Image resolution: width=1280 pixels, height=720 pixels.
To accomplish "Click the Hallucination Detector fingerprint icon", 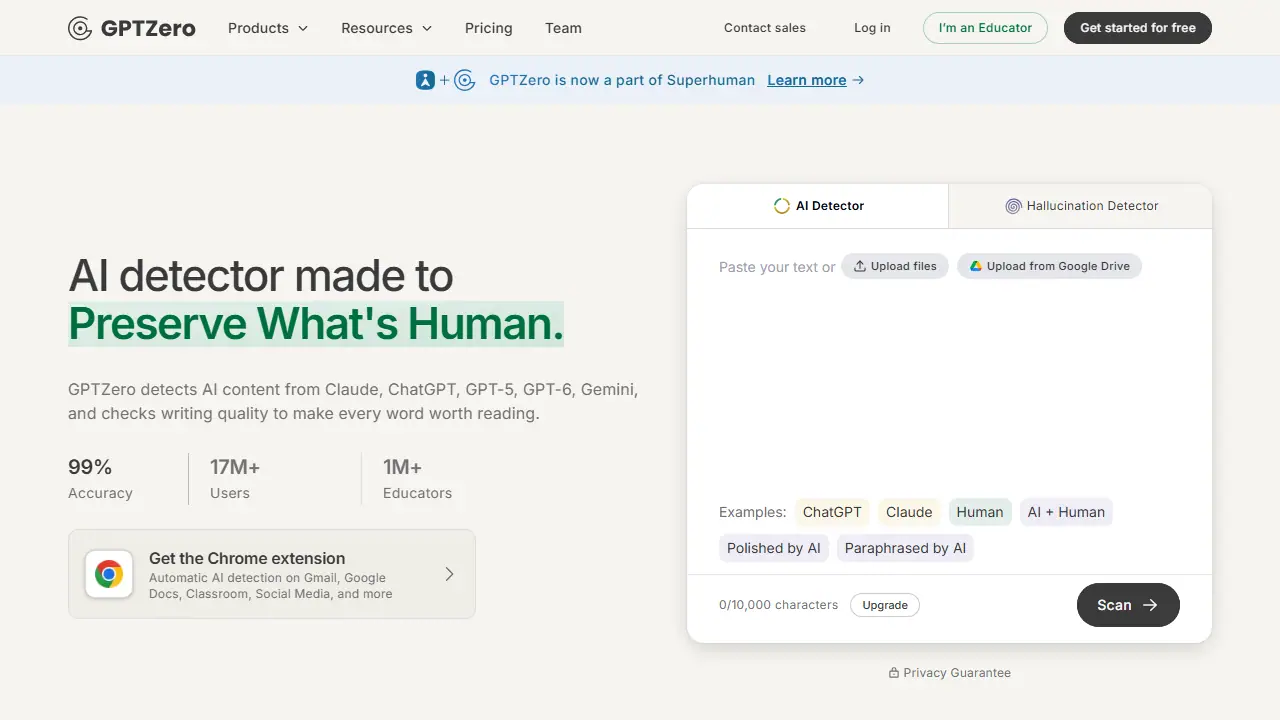I will pos(1013,206).
